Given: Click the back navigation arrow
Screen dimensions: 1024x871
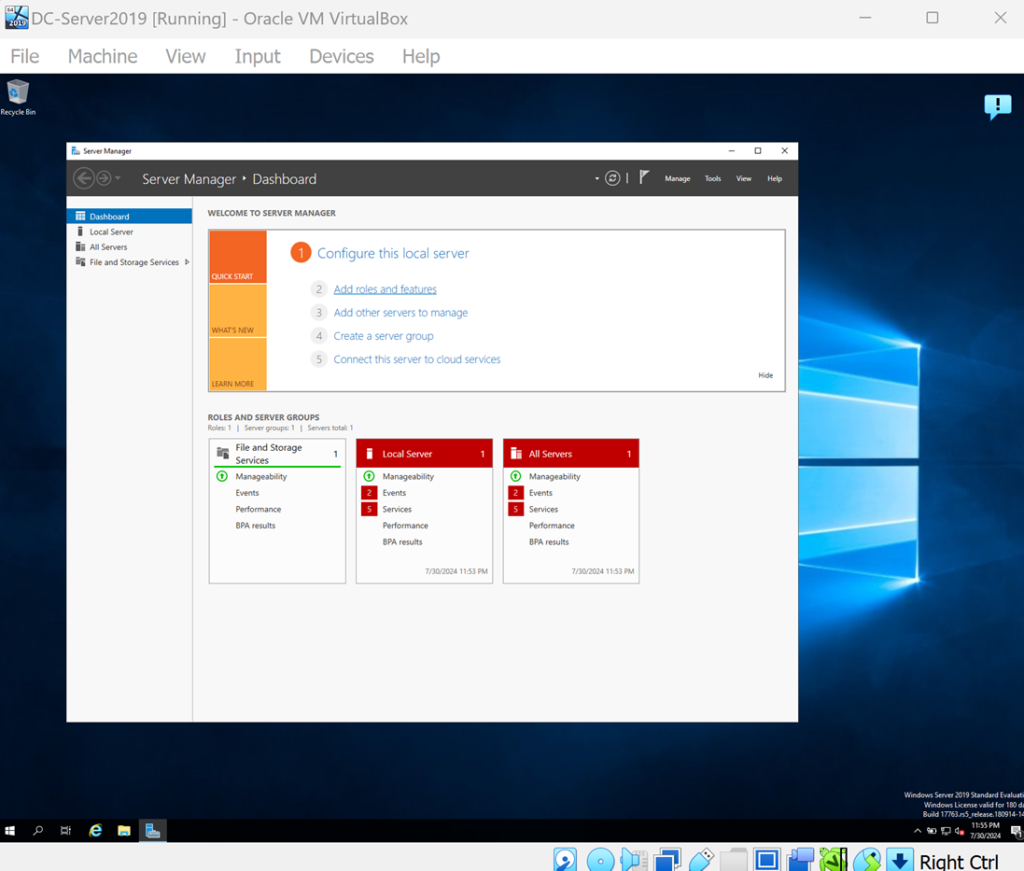Looking at the screenshot, I should click(x=84, y=179).
